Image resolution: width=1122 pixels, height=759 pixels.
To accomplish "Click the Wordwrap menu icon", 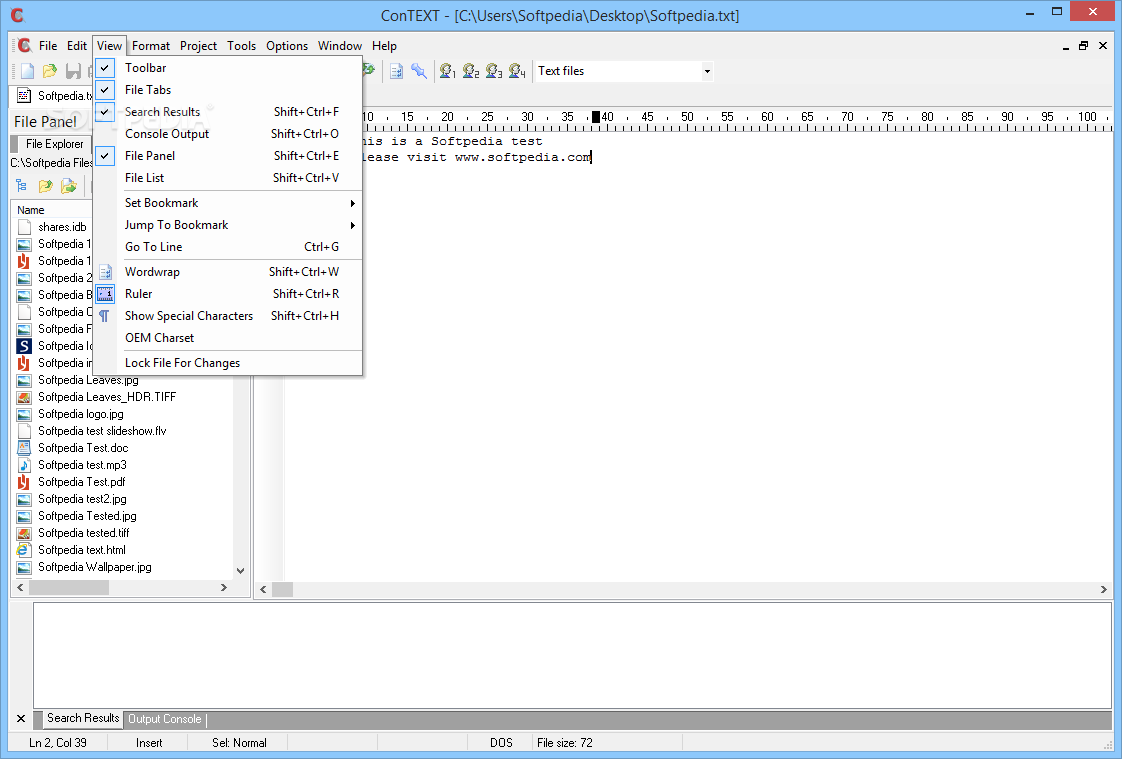I will click(105, 272).
